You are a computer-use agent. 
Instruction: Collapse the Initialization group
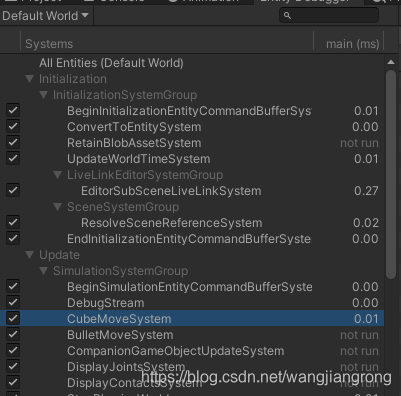[30, 79]
